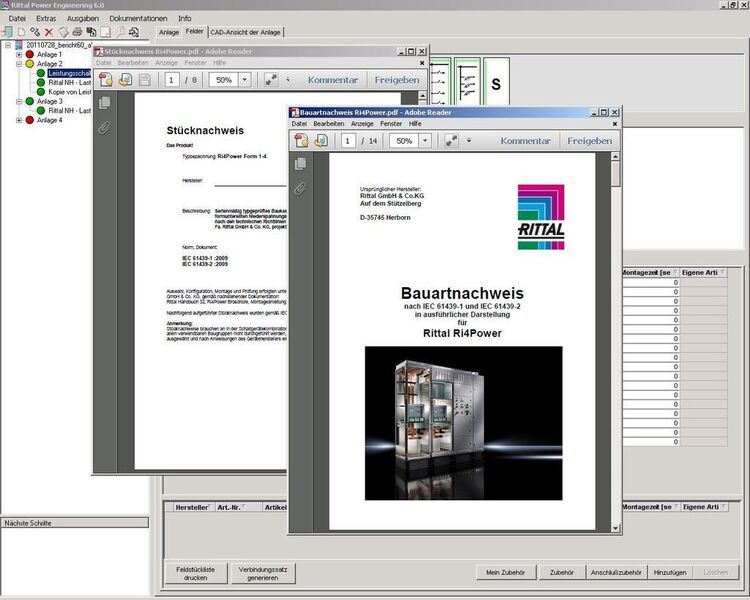
Task: Open filter on Hersteller column header
Action: coord(210,507)
